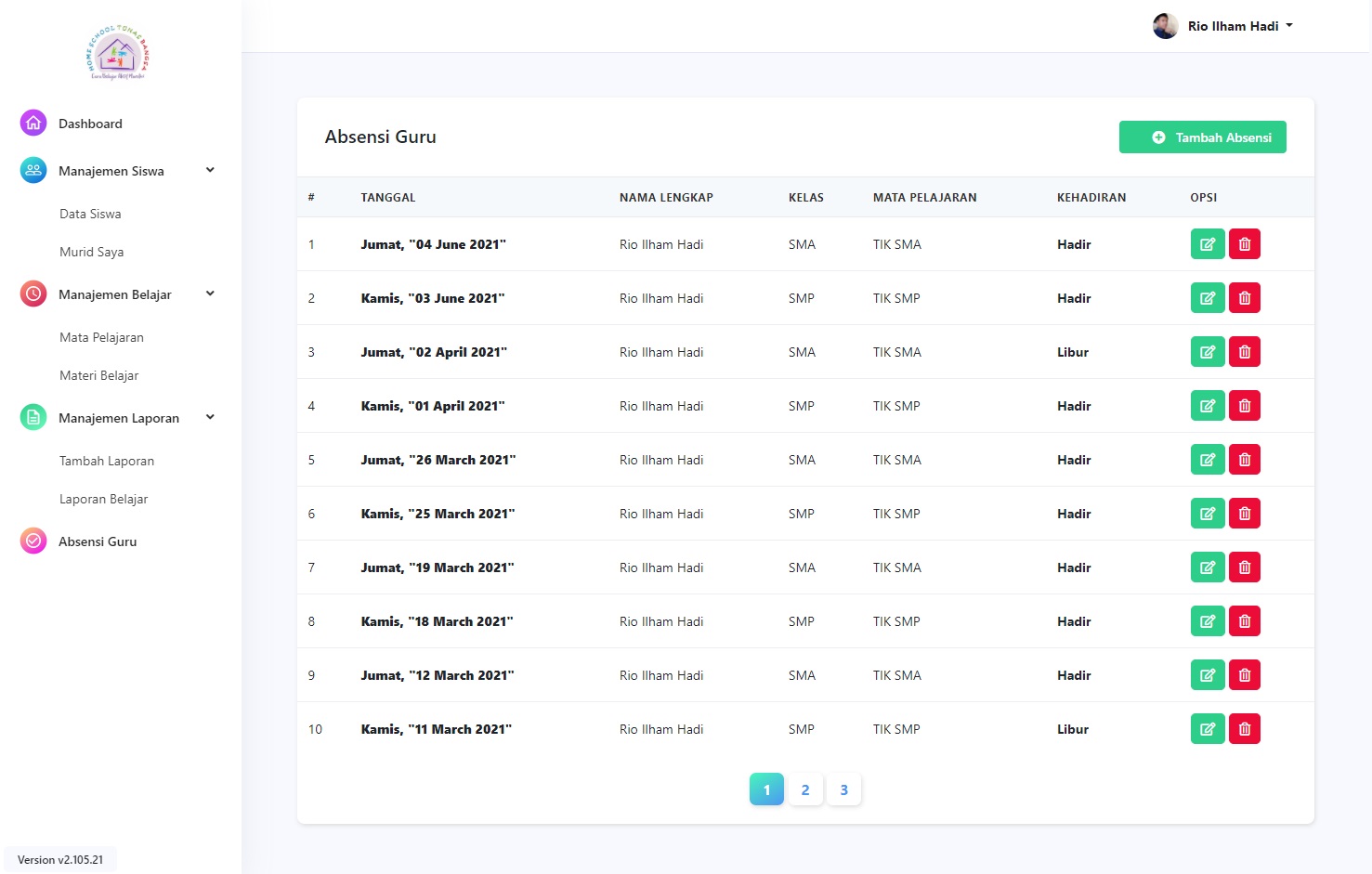This screenshot has width=1372, height=874.
Task: Click the school logo in the sidebar
Action: [x=117, y=53]
